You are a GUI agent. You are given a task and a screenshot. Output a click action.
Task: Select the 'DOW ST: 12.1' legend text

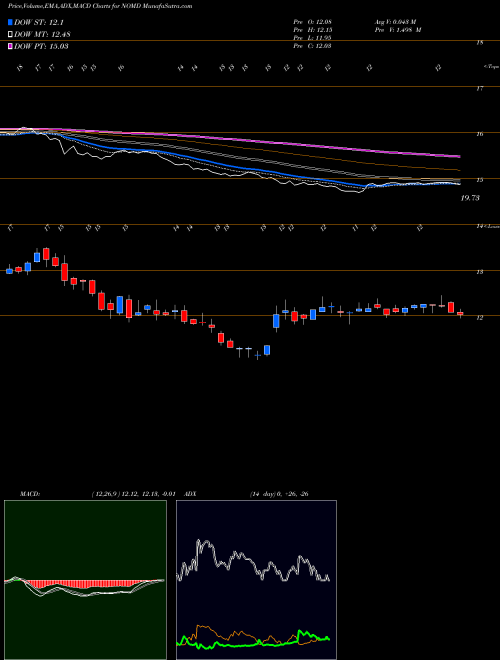[x=39, y=23]
